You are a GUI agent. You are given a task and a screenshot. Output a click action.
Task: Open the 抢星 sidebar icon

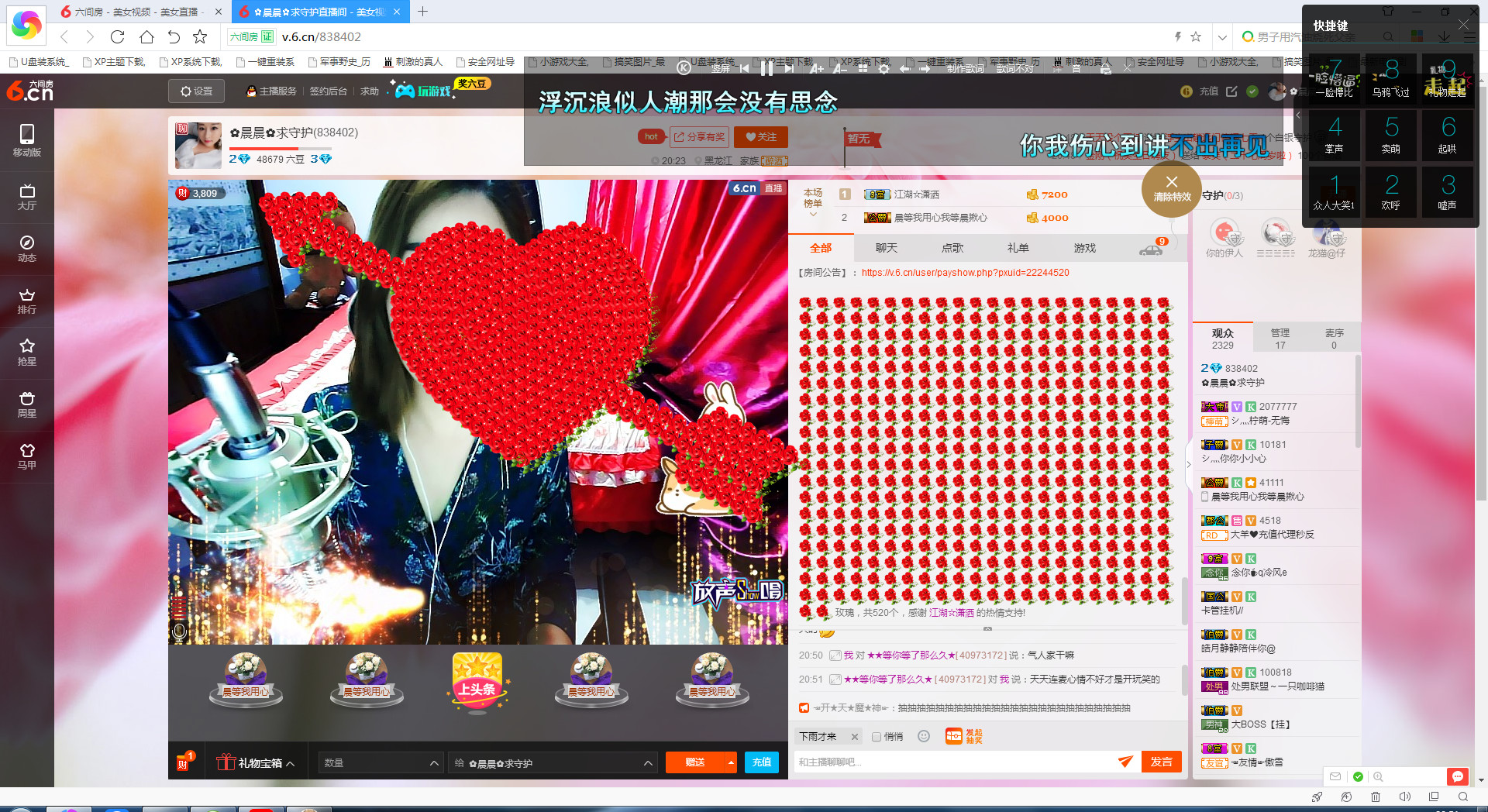click(26, 353)
